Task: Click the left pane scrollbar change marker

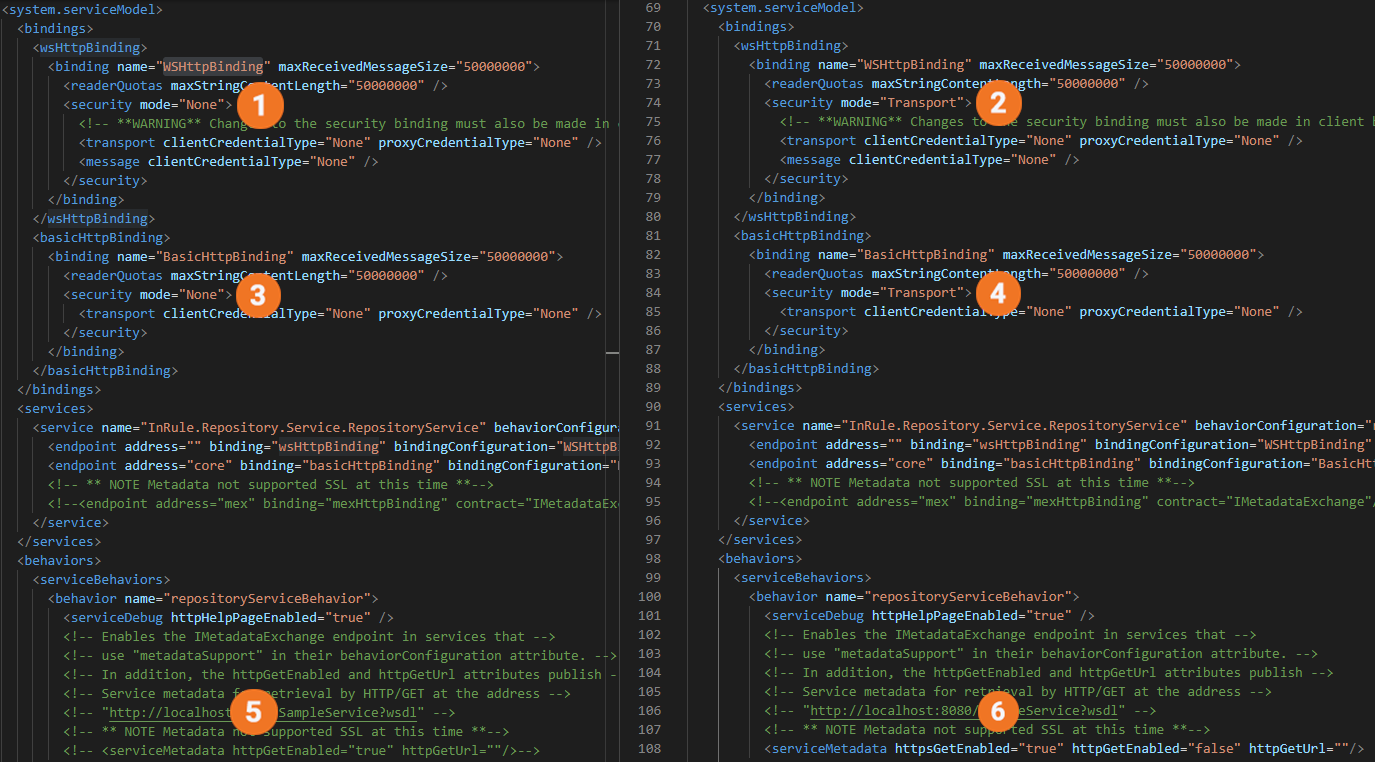Action: [612, 352]
